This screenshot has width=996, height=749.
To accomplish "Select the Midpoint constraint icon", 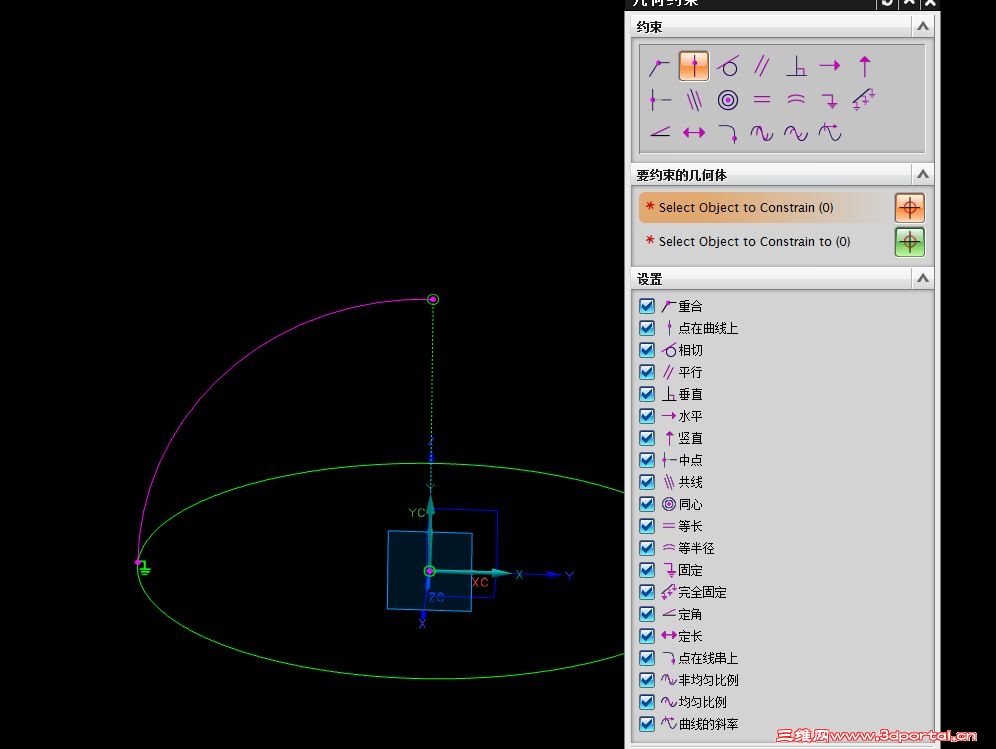I will point(660,100).
